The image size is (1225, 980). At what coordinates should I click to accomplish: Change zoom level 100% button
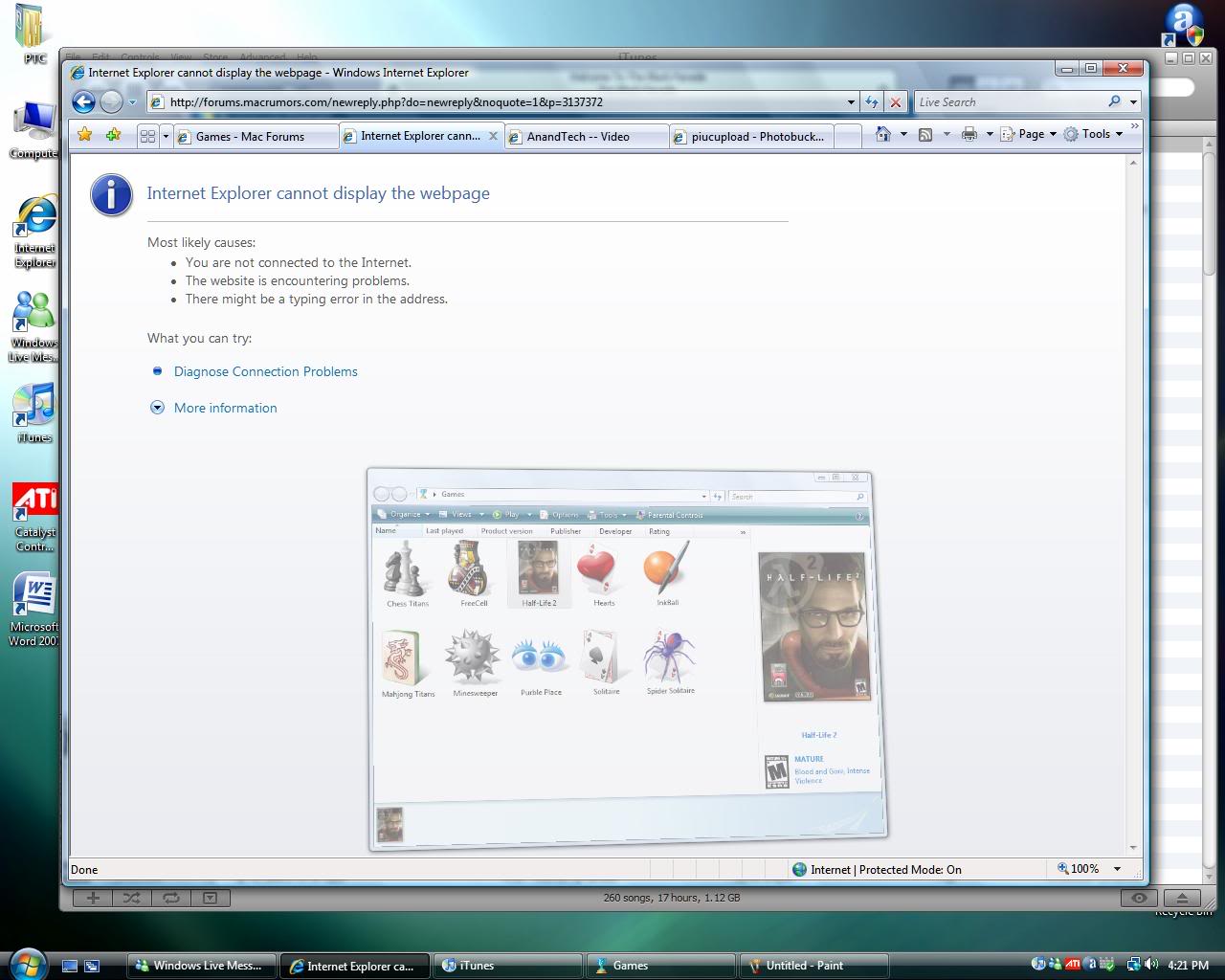point(1079,869)
